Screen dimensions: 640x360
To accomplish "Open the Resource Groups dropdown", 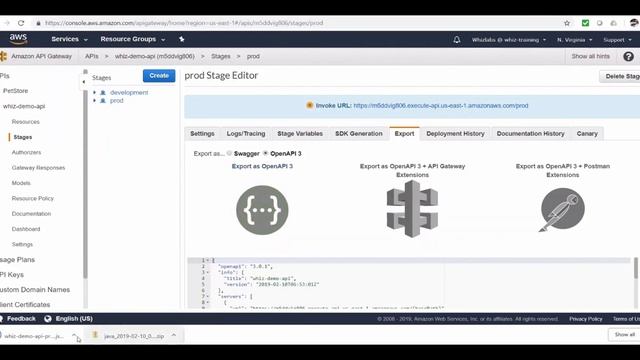I will [133, 39].
